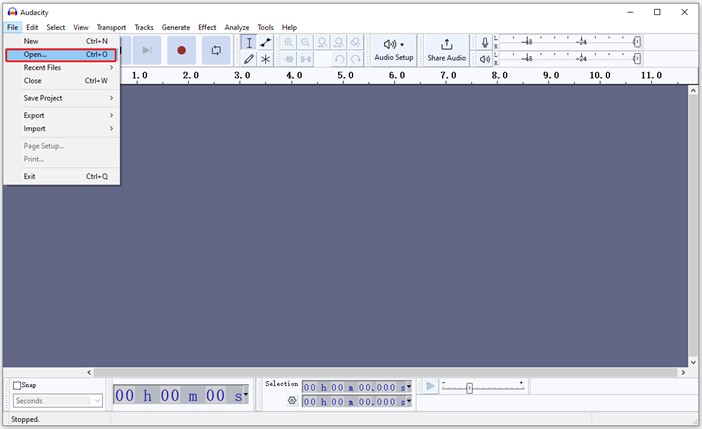Click the Share Audio button
Screen dimensions: 702x429
446,50
